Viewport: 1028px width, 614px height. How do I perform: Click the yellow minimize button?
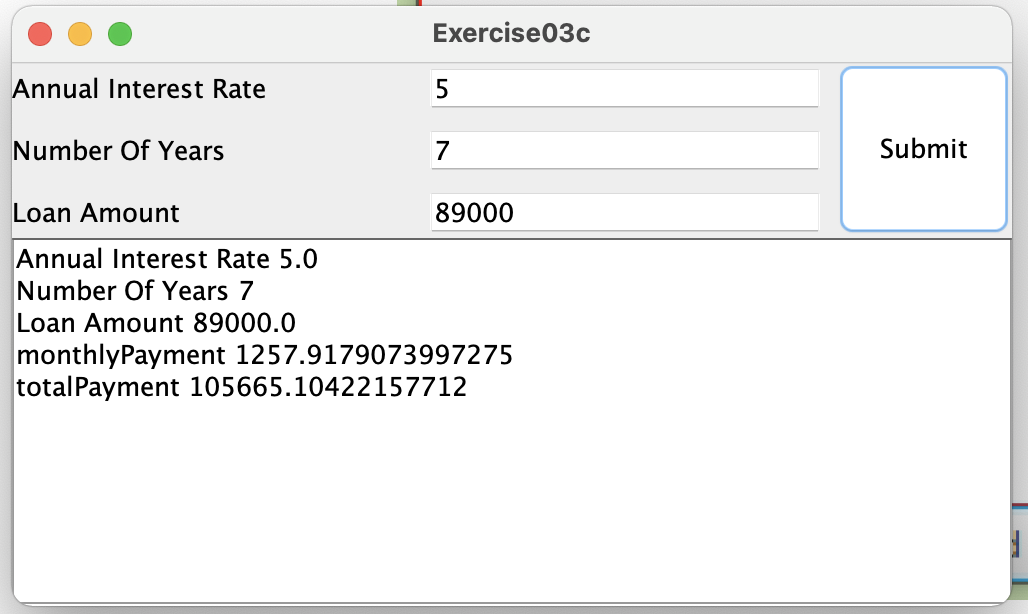tap(79, 33)
